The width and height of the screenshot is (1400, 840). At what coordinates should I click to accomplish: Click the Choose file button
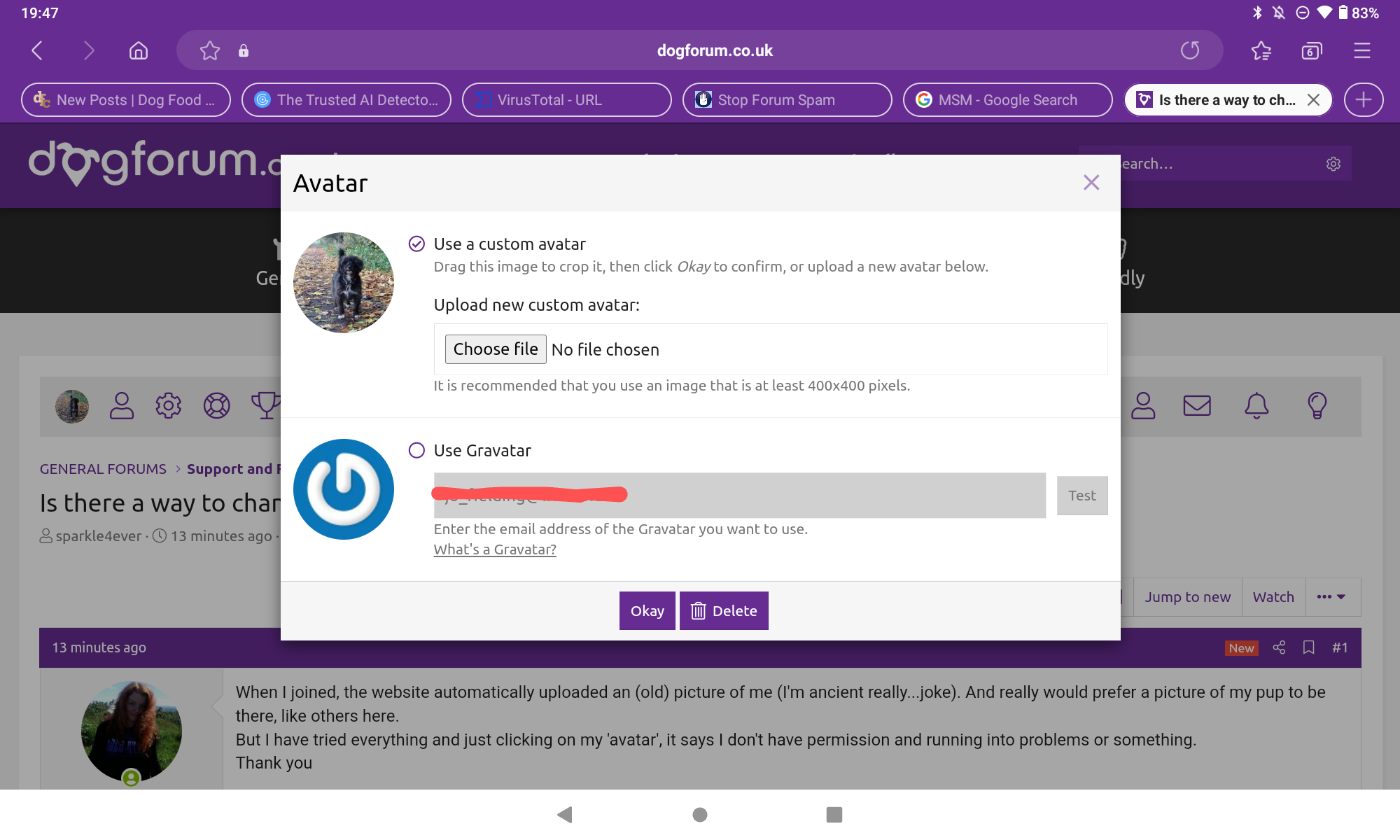[x=496, y=349]
